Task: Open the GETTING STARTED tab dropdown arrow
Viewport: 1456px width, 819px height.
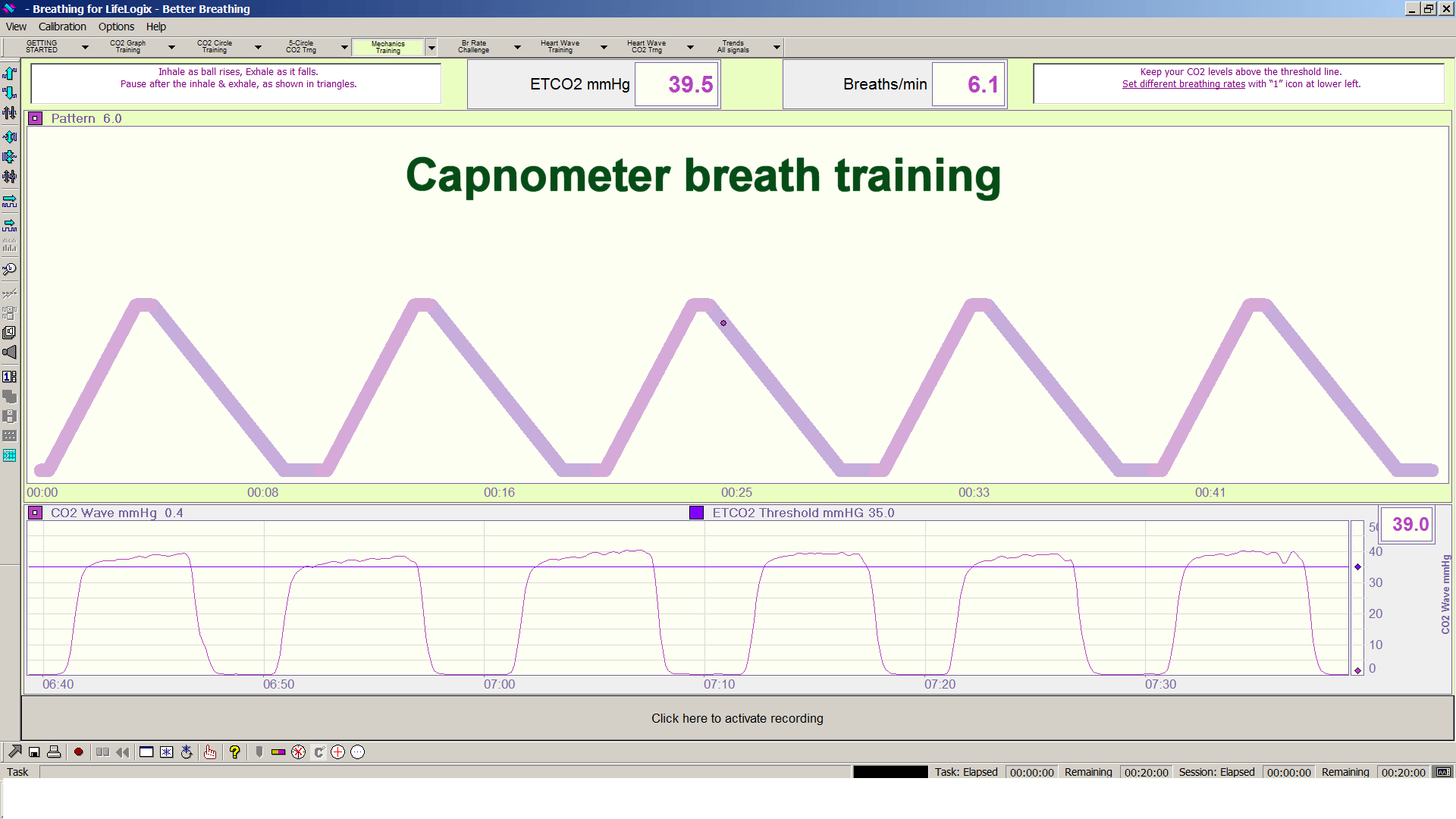Action: point(85,47)
